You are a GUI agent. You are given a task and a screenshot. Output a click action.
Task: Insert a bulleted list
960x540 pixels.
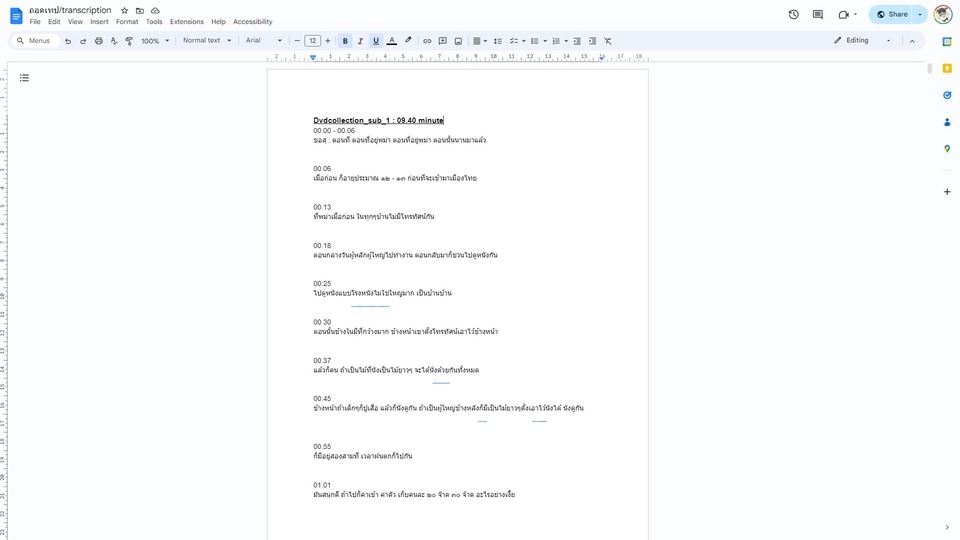point(534,41)
